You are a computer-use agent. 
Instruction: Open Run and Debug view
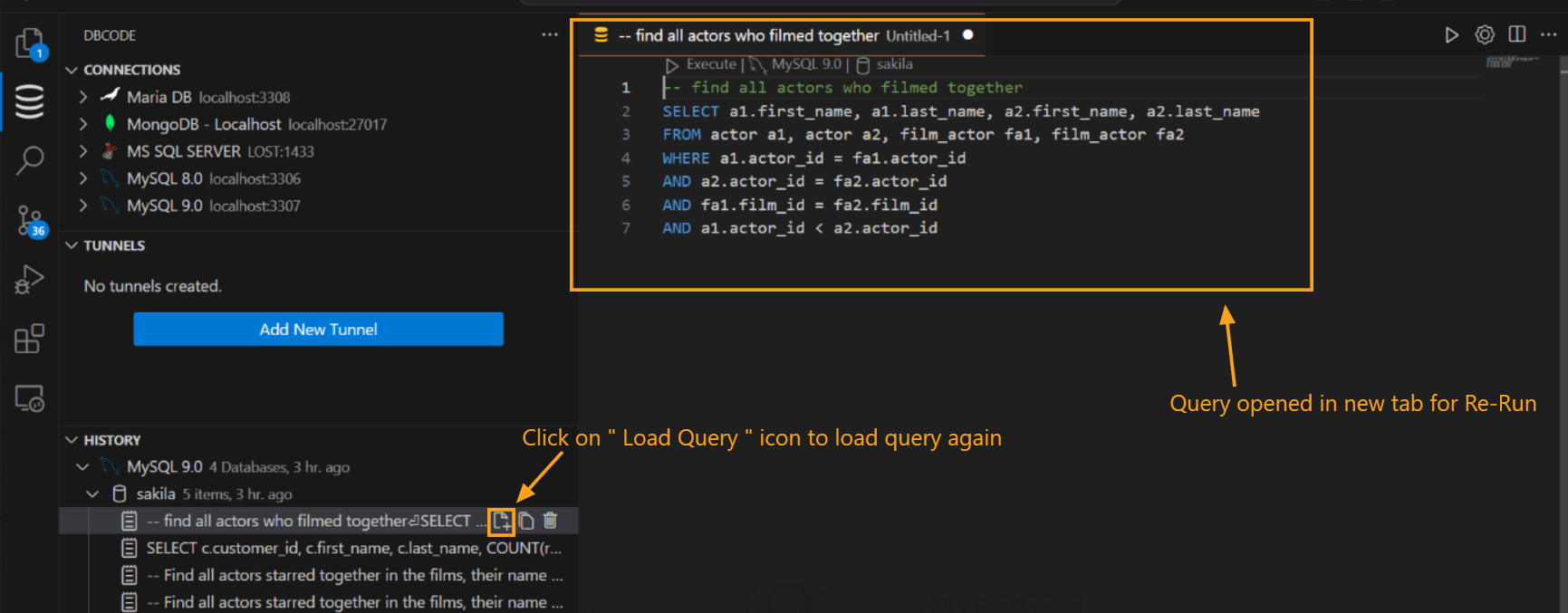tap(29, 280)
